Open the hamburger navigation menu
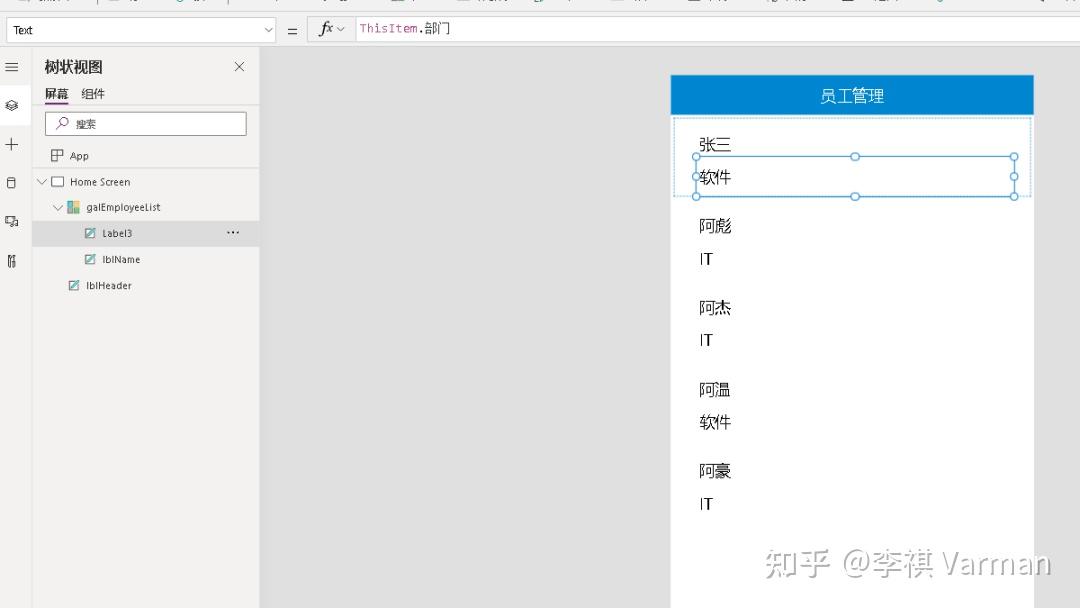Viewport: 1080px width, 608px height. pos(12,67)
